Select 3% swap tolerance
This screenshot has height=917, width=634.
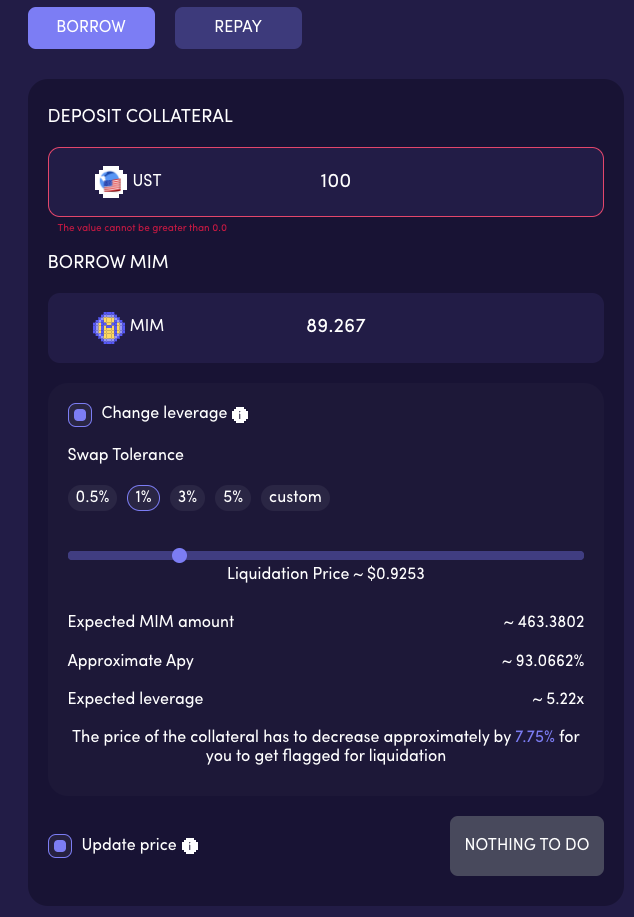[186, 497]
